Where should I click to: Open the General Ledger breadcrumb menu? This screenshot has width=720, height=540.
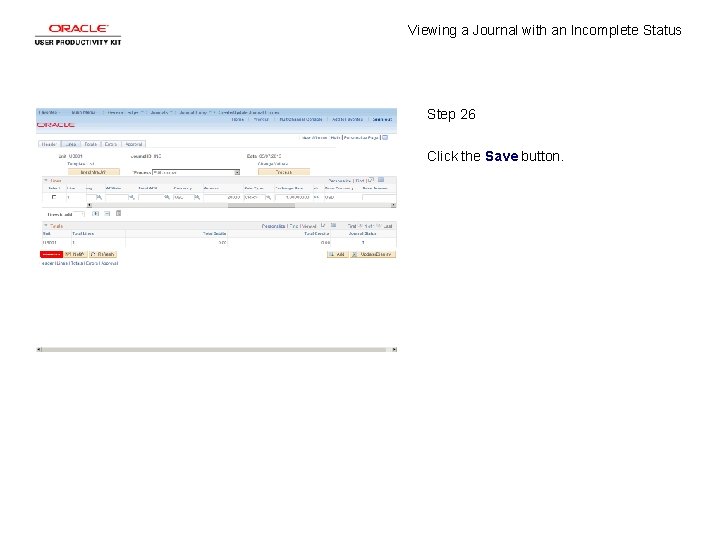(x=125, y=112)
